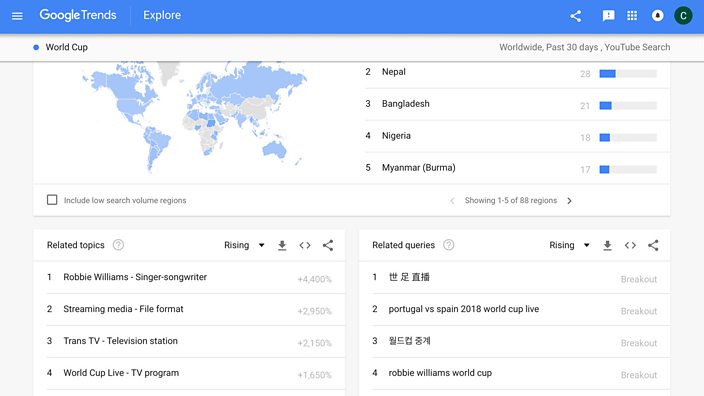Open the Explore page link
Image resolution: width=704 pixels, height=396 pixels.
(x=162, y=15)
